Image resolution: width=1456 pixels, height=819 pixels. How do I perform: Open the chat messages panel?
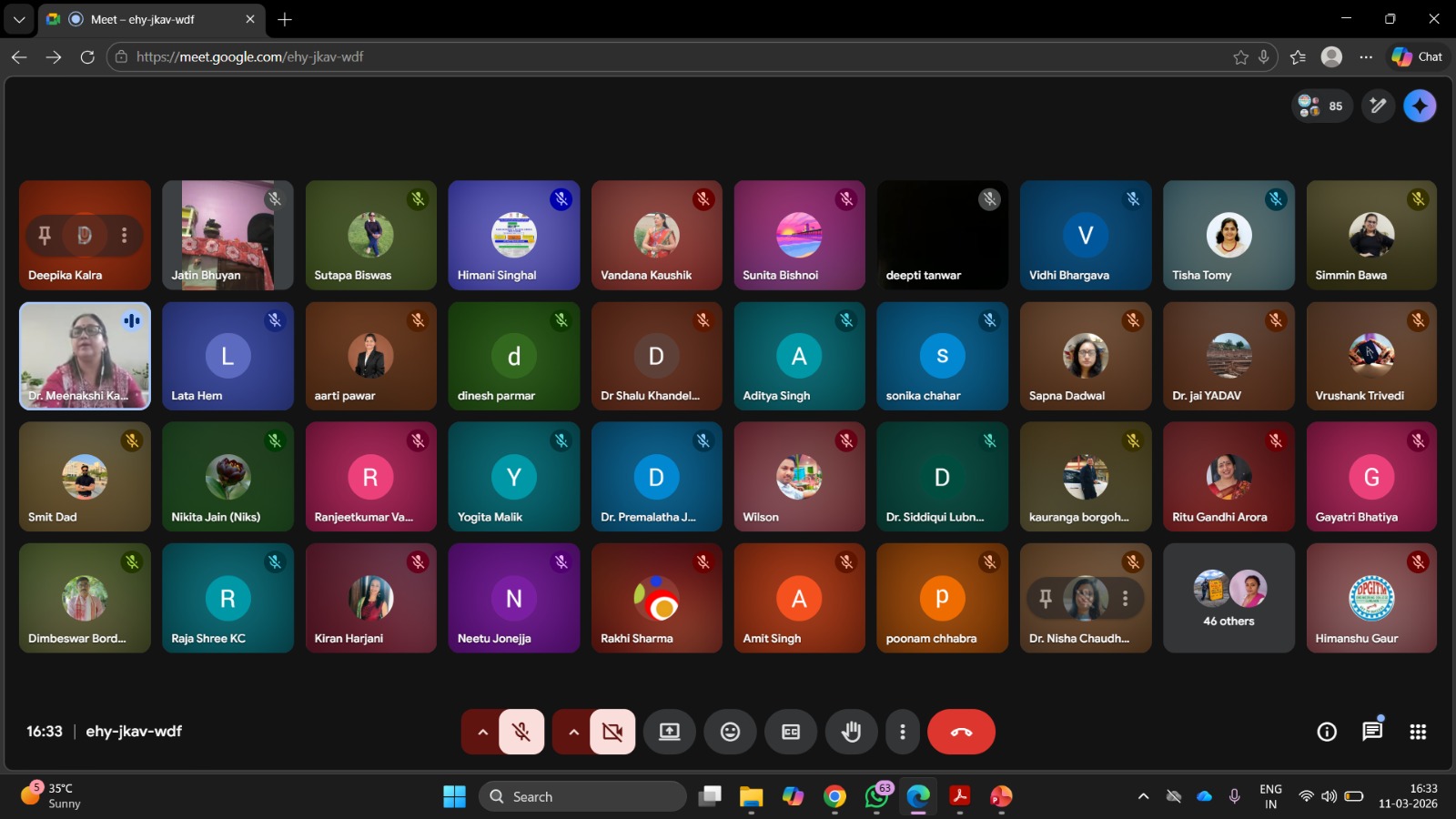[x=1371, y=732]
